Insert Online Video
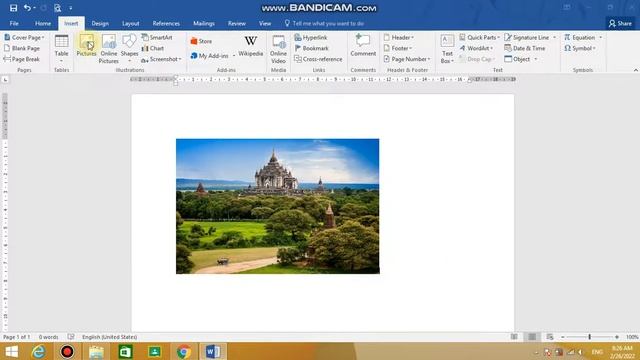This screenshot has height=360, width=640. 278,49
